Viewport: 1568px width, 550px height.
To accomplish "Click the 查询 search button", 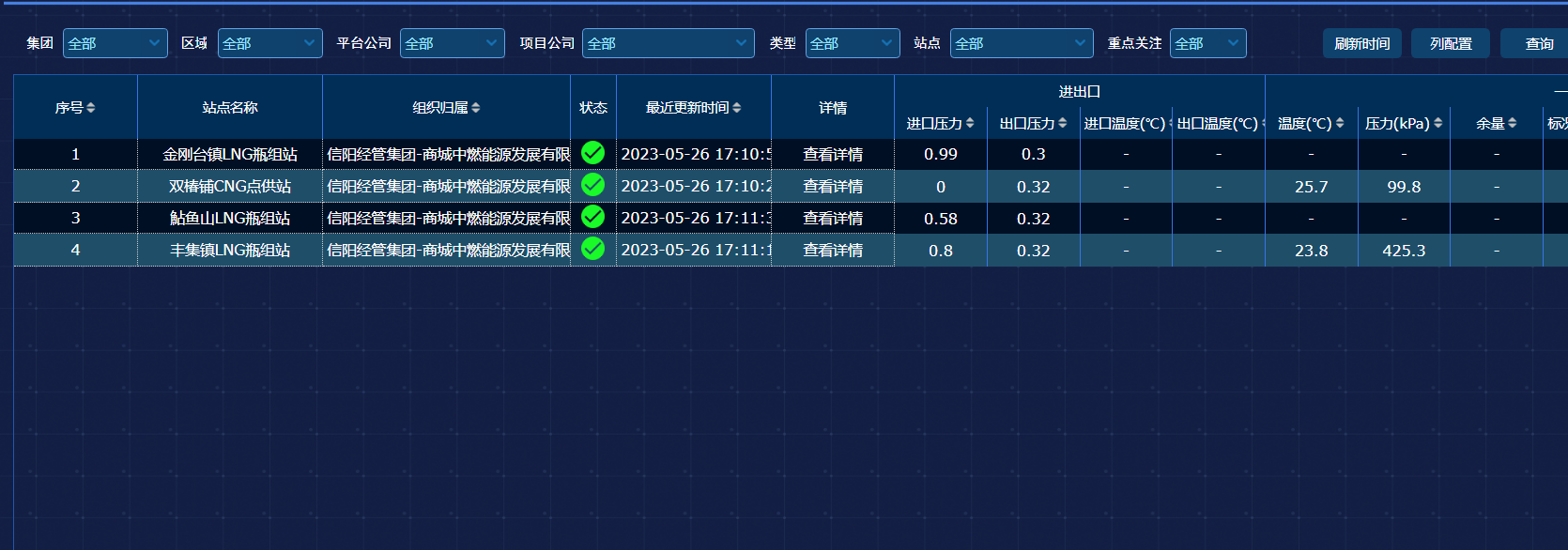I will [1538, 43].
